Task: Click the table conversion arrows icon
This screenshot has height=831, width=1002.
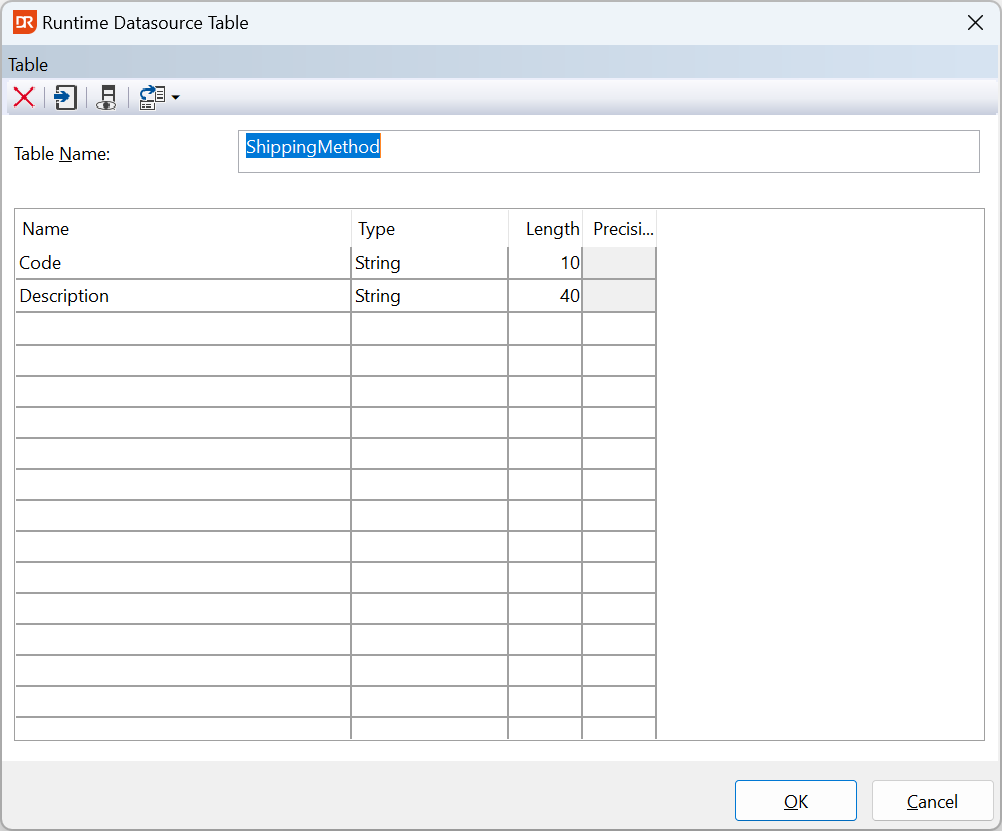Action: (x=152, y=98)
